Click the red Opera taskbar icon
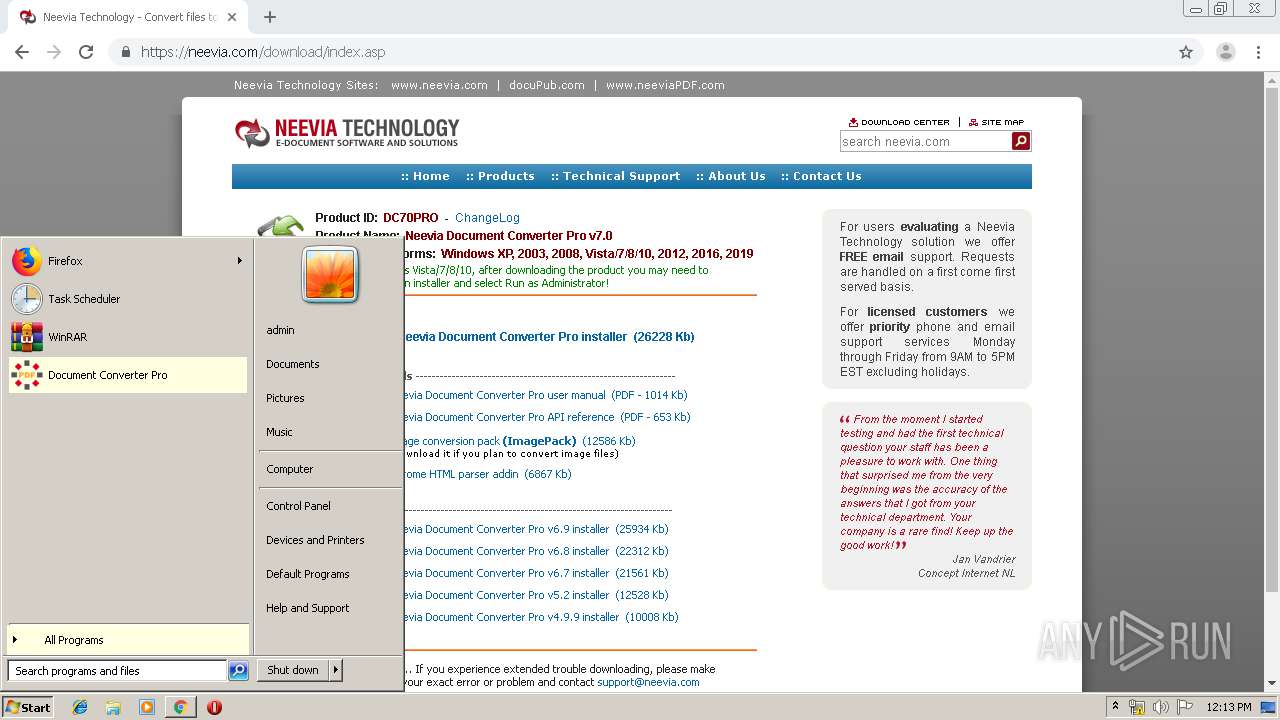 pyautogui.click(x=214, y=707)
